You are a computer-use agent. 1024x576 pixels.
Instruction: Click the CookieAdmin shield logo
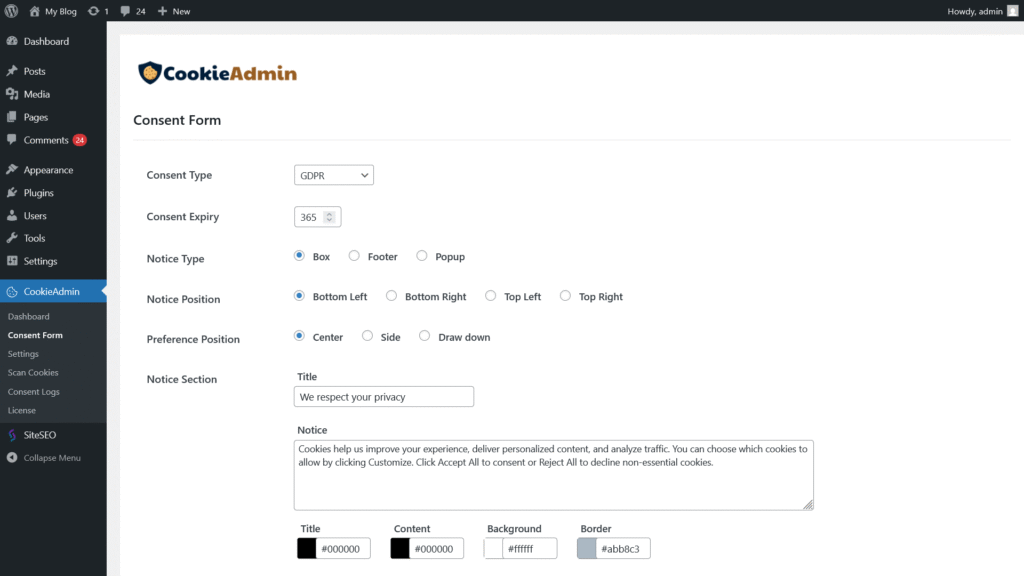point(150,72)
